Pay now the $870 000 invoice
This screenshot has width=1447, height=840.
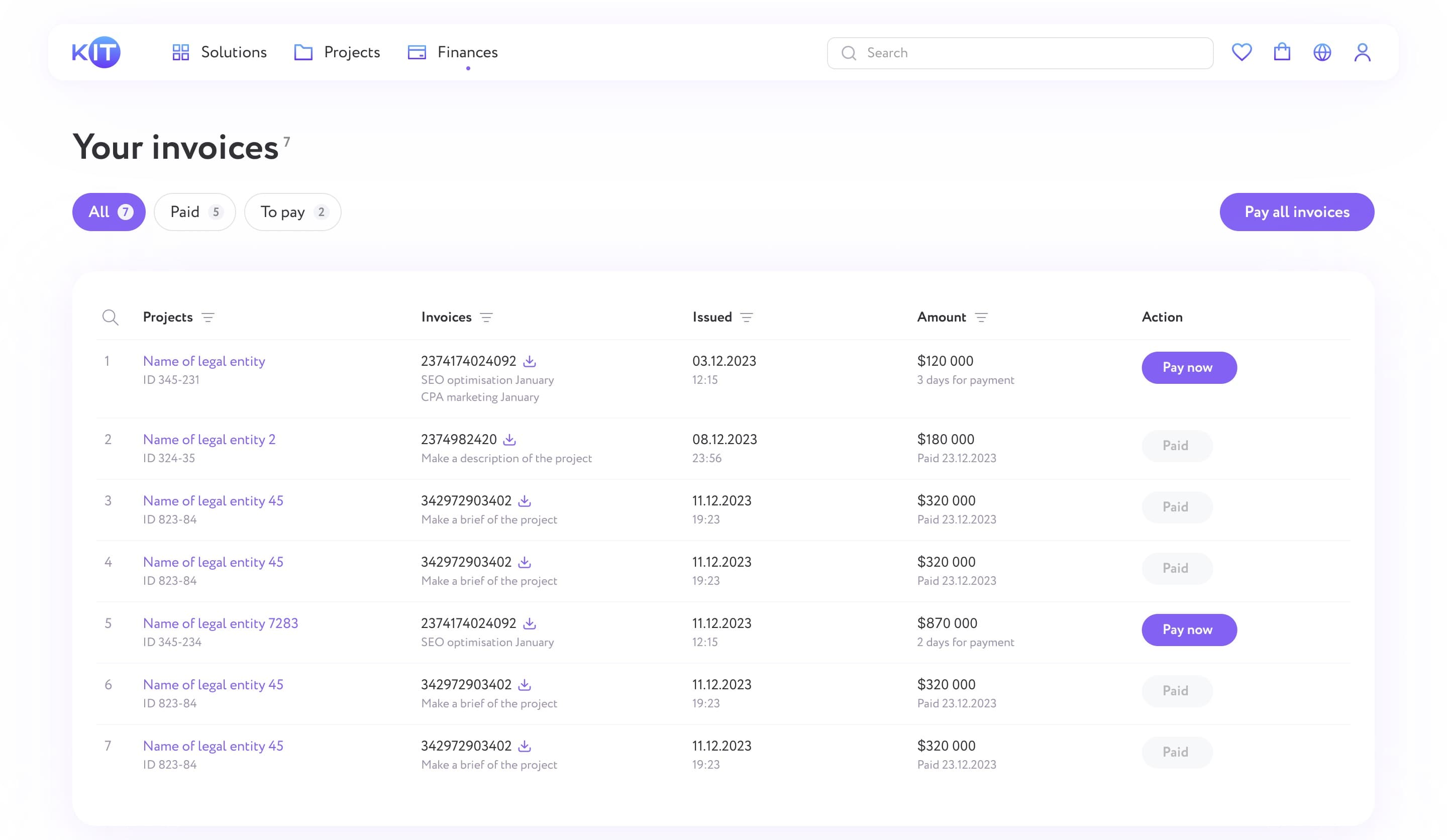(1189, 630)
